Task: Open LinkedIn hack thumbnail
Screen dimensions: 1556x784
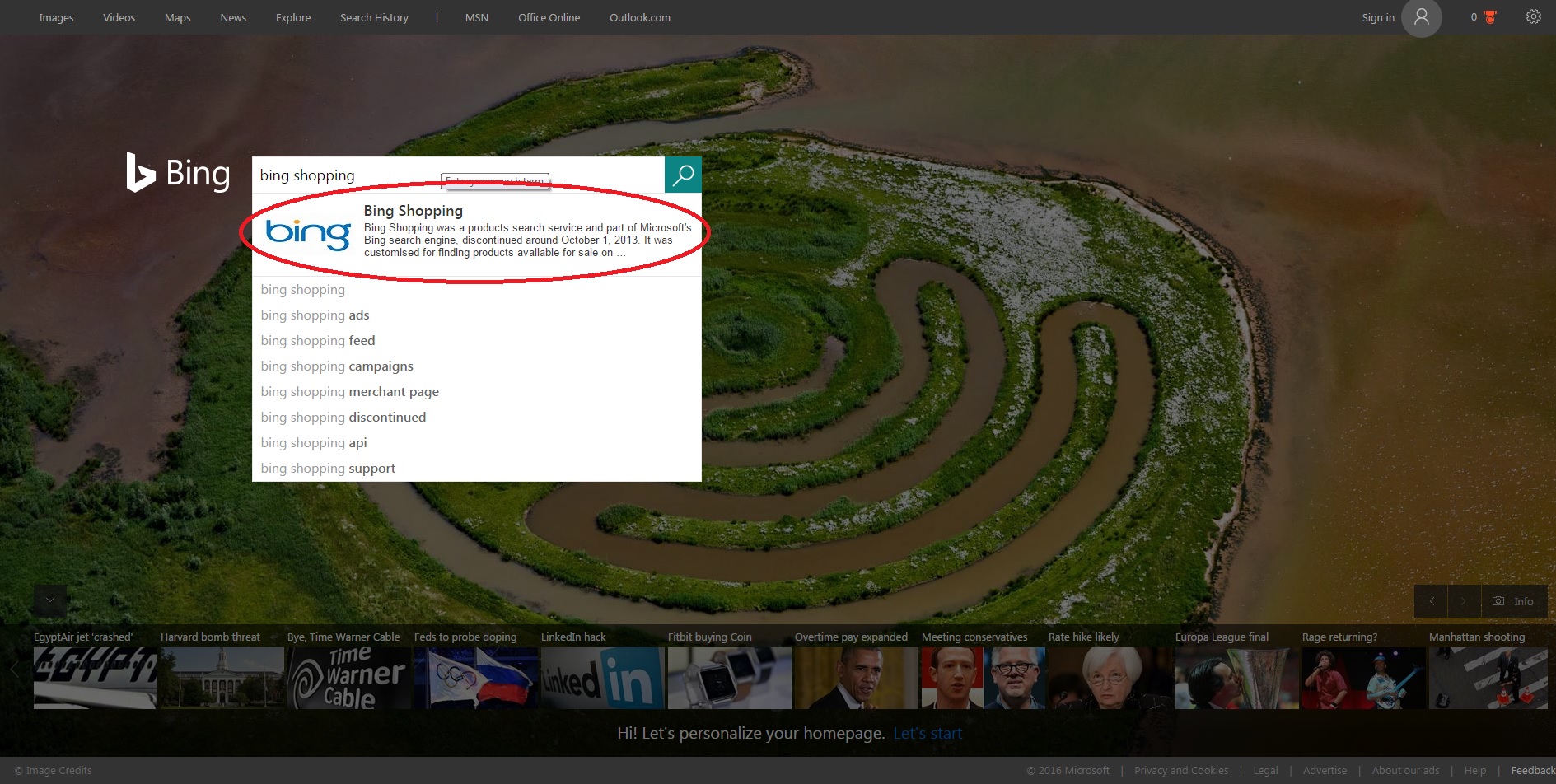Action: [603, 678]
